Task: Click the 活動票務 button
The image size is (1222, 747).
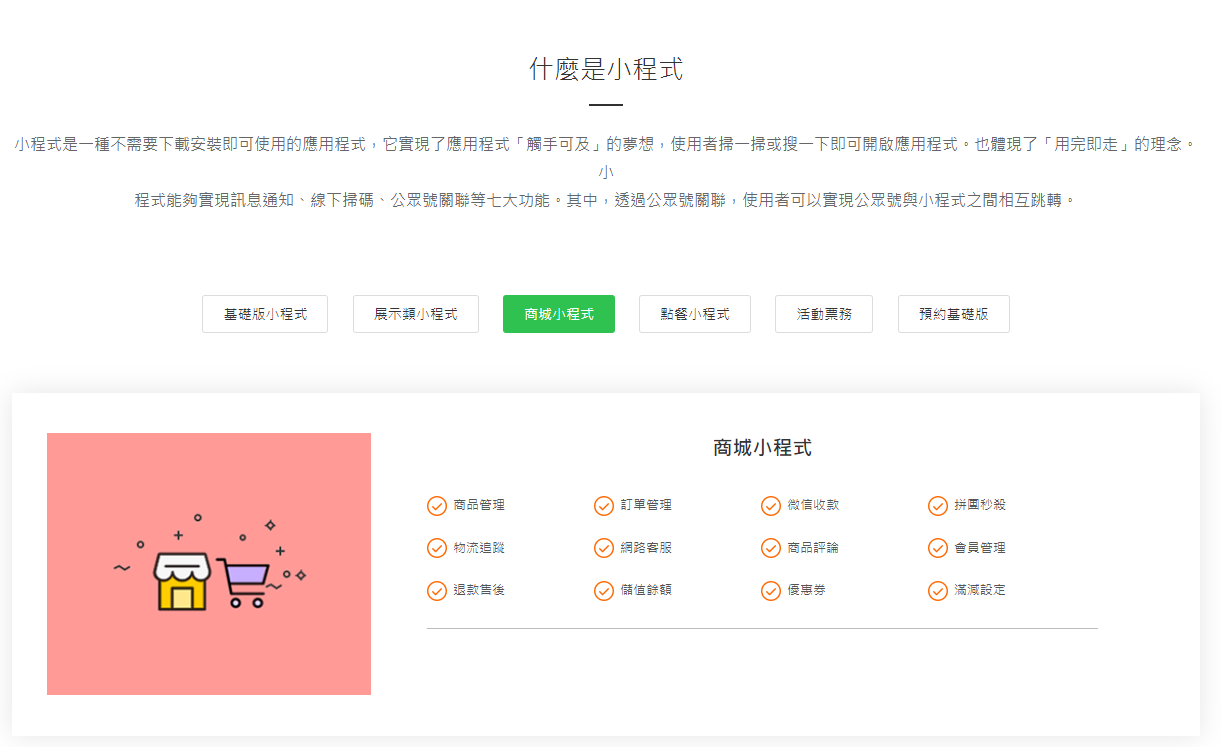Action: 823,313
